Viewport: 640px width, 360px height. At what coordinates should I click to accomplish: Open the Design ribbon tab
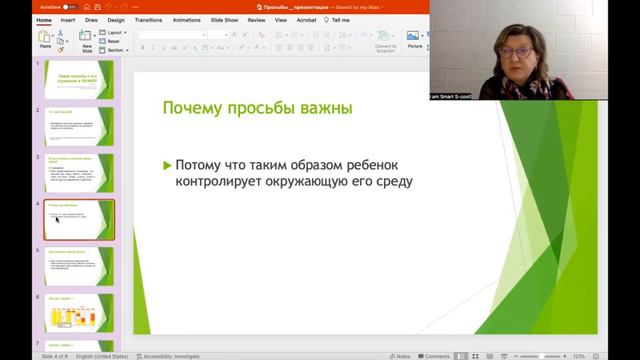tap(116, 20)
